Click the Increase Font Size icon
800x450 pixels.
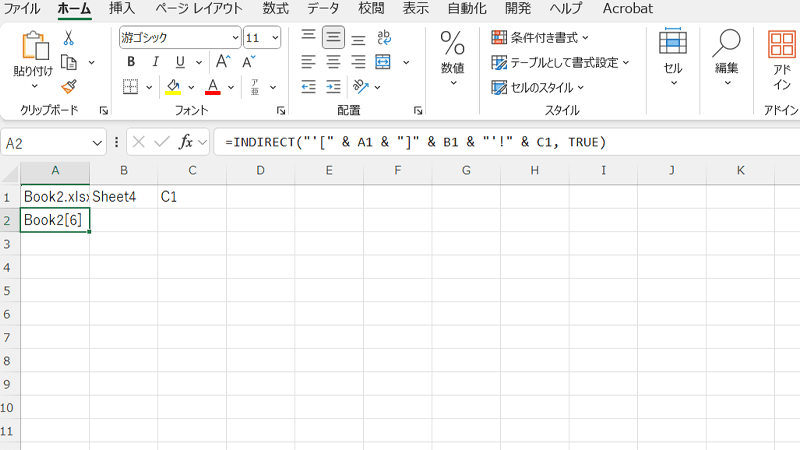click(223, 62)
